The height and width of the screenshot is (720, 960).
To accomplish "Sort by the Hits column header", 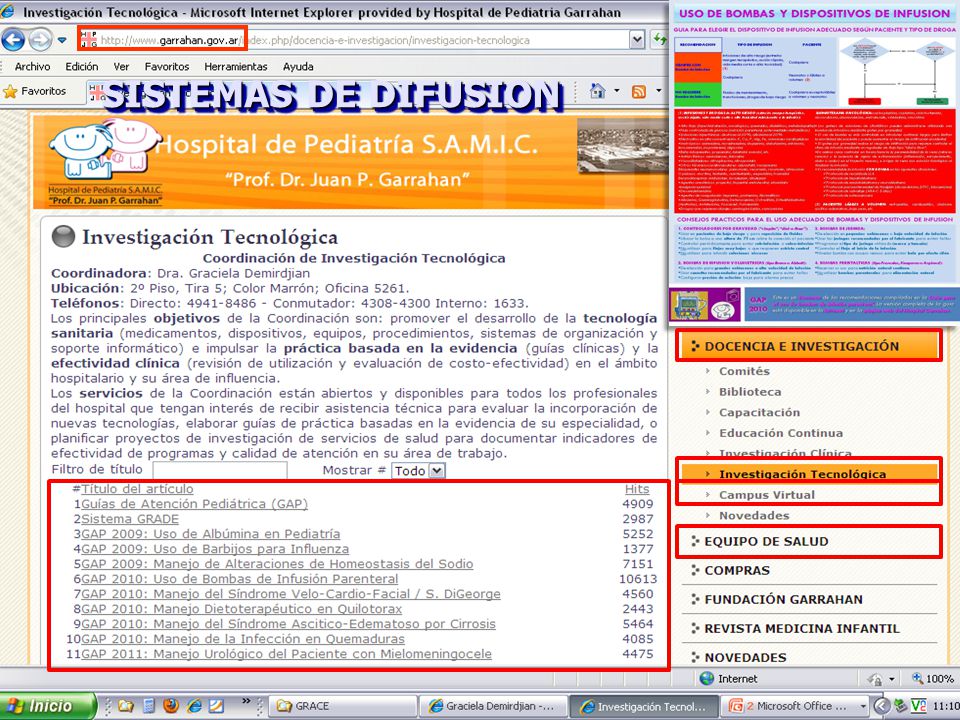I will 637,489.
